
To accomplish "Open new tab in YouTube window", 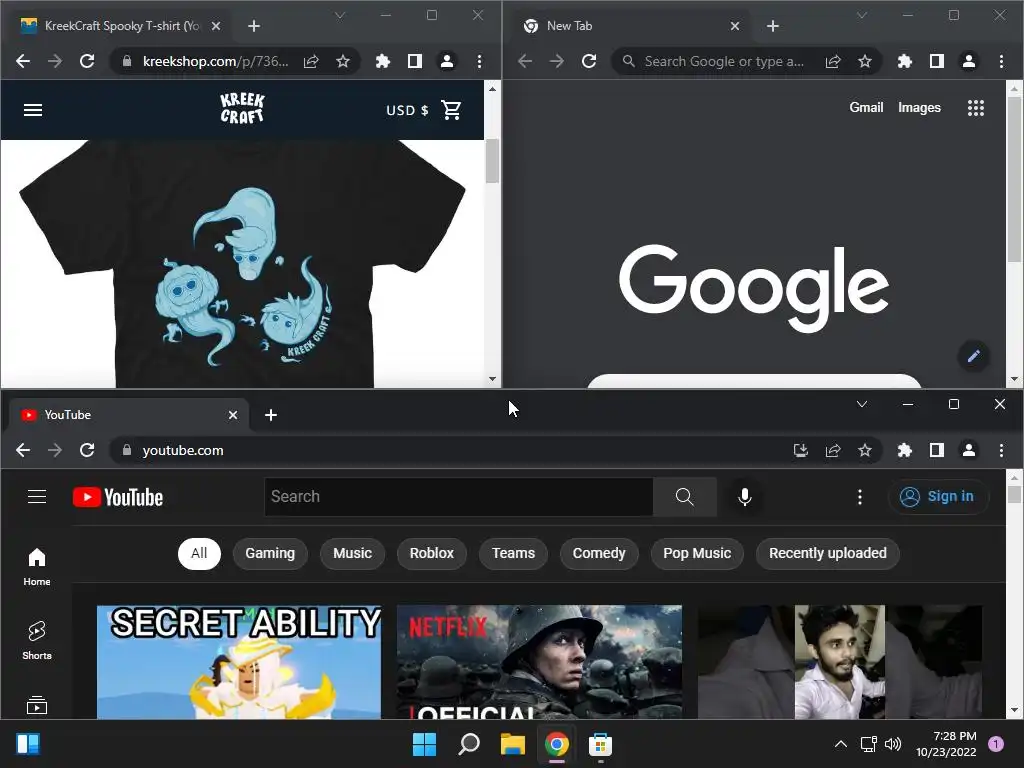I will 271,415.
